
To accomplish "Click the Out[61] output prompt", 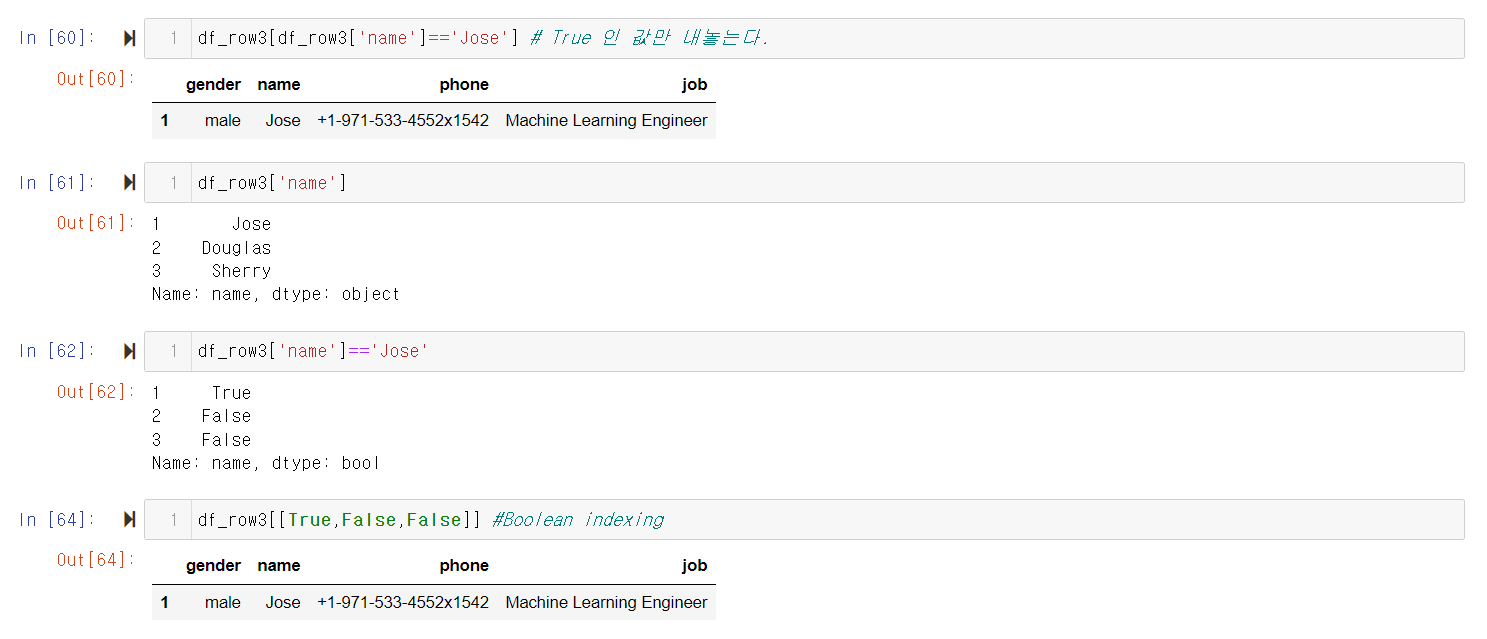I will (x=95, y=223).
